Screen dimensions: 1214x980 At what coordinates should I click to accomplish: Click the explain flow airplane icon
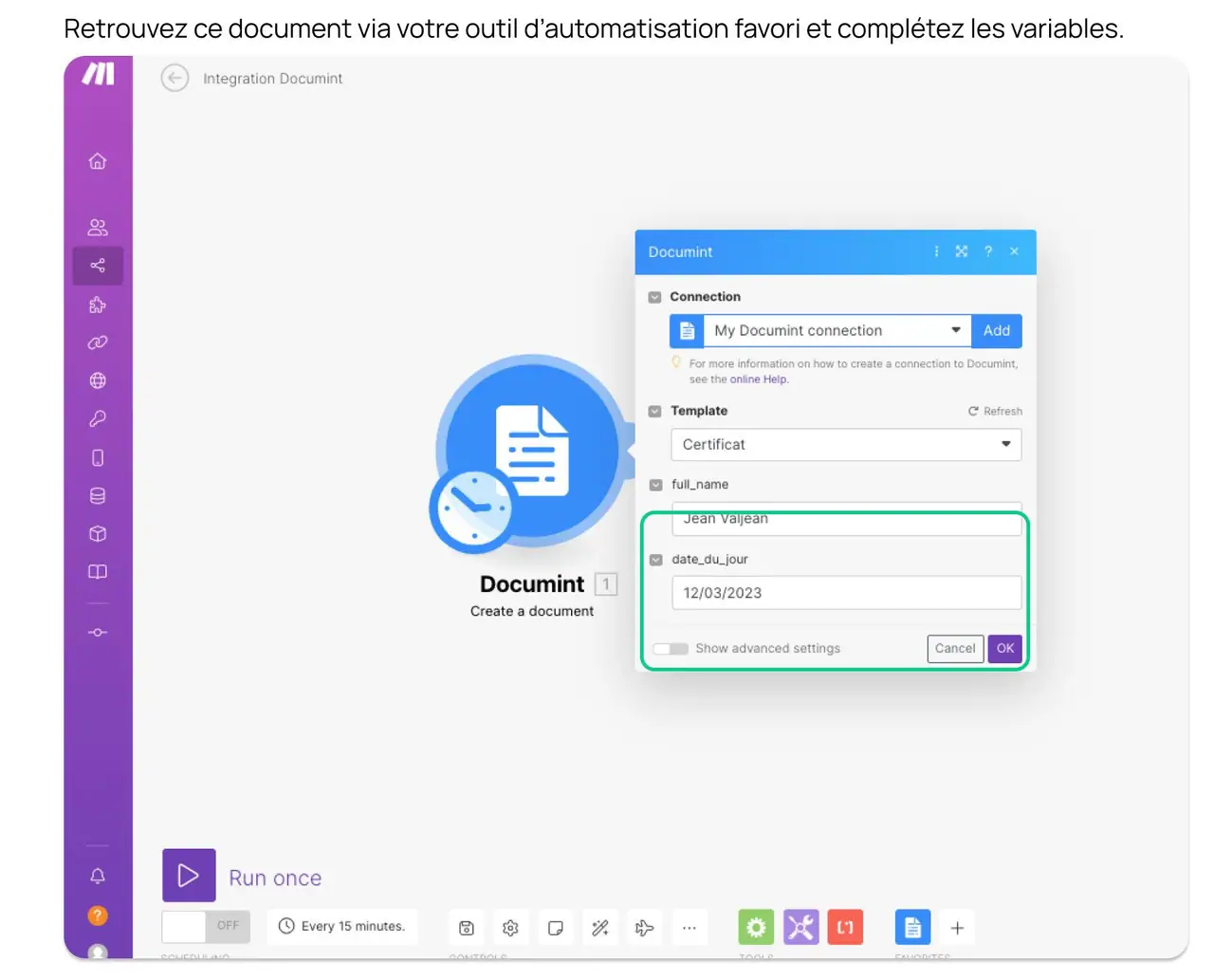(645, 928)
